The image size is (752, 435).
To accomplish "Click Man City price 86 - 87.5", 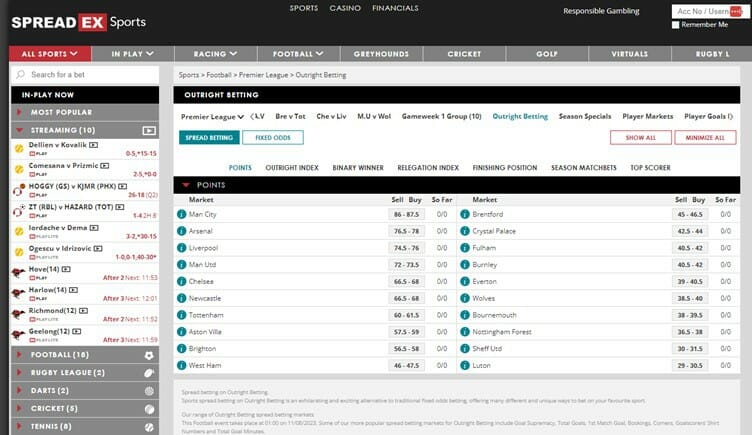I will pos(406,214).
